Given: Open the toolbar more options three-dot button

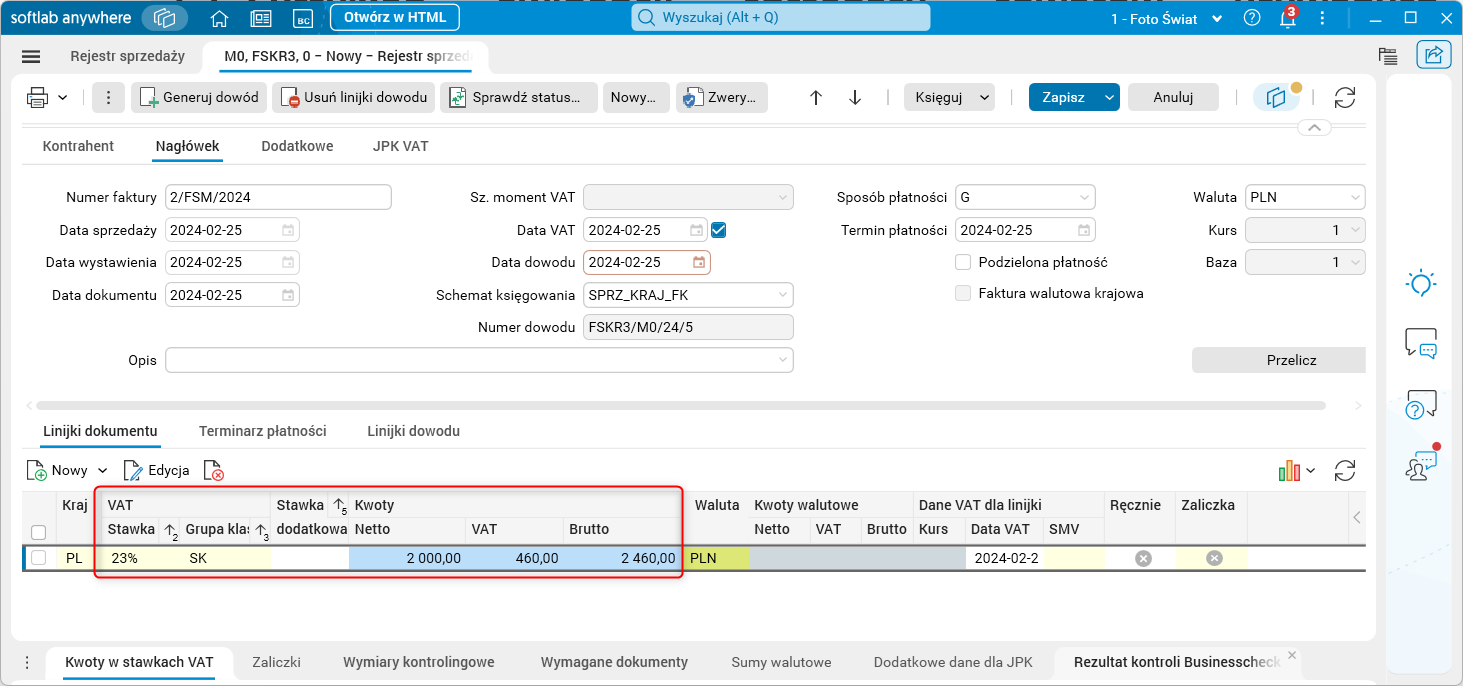Looking at the screenshot, I should tap(108, 97).
